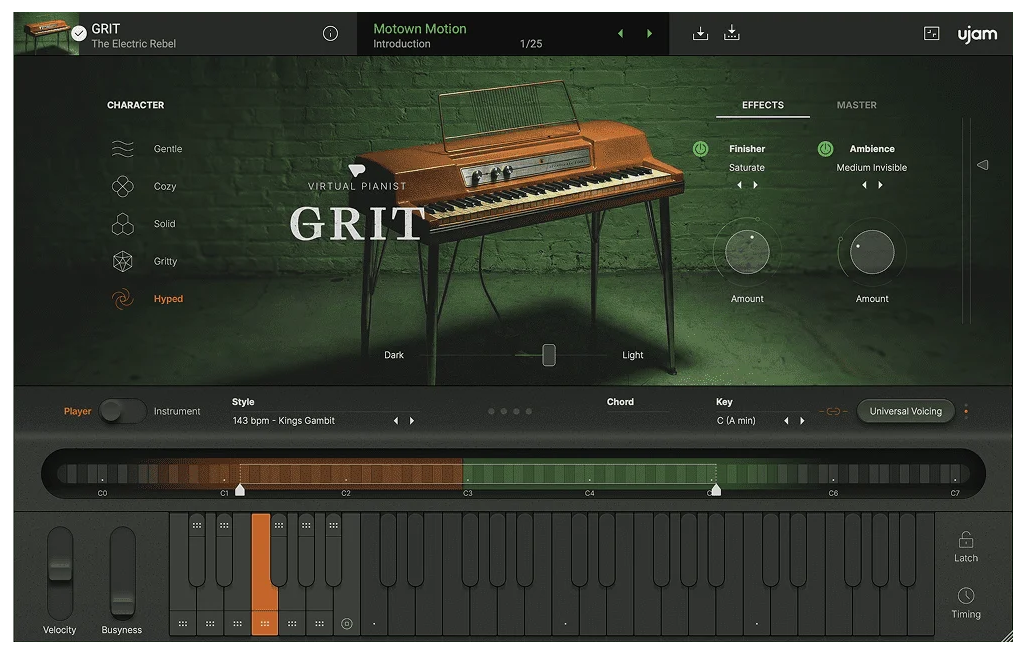This screenshot has width=1026, height=654.
Task: Switch to the MASTER tab
Action: click(856, 105)
